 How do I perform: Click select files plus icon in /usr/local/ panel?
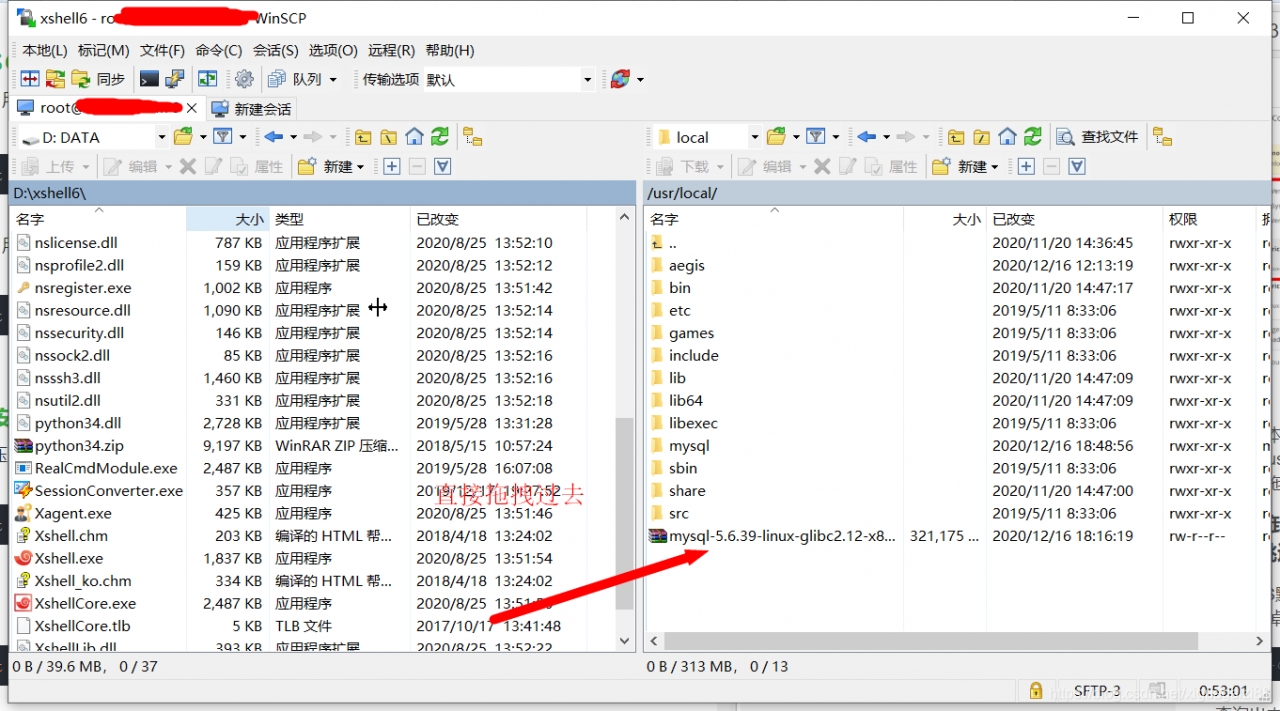tap(1026, 166)
